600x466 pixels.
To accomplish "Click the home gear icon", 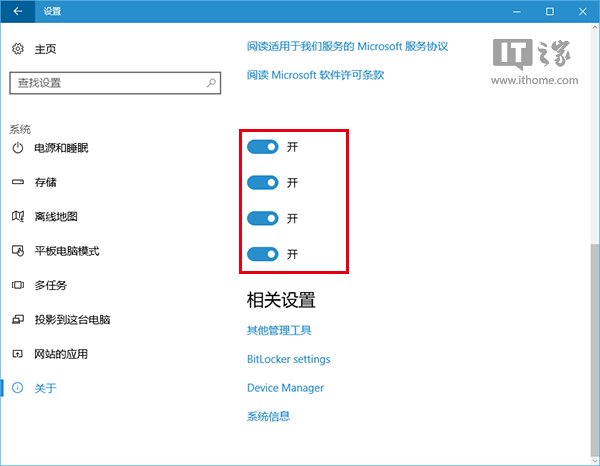I will pos(18,49).
